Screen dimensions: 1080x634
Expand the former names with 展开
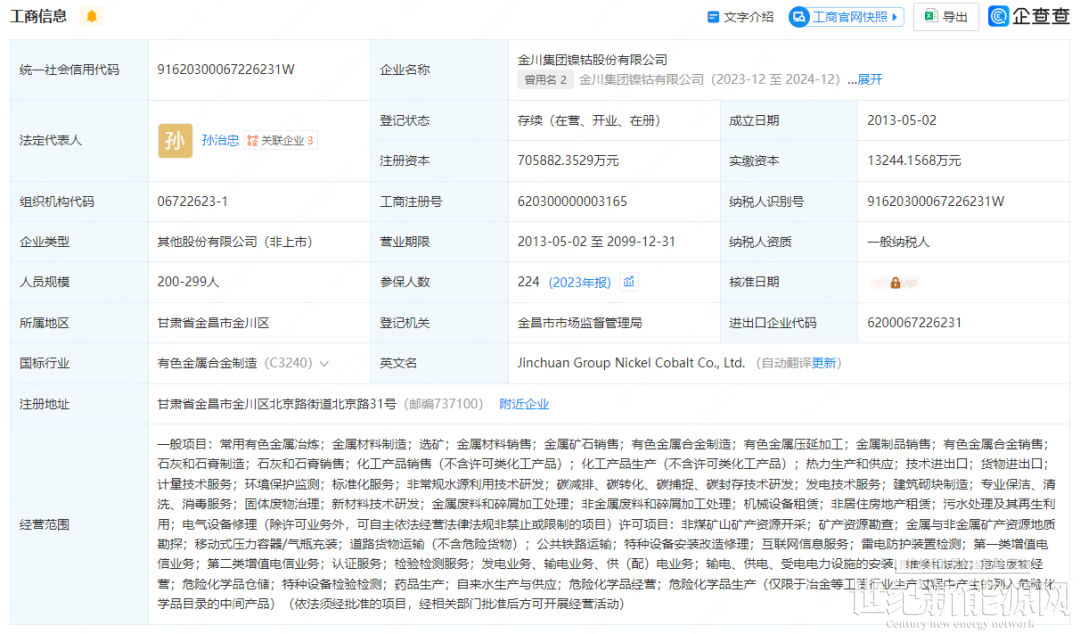click(x=870, y=79)
